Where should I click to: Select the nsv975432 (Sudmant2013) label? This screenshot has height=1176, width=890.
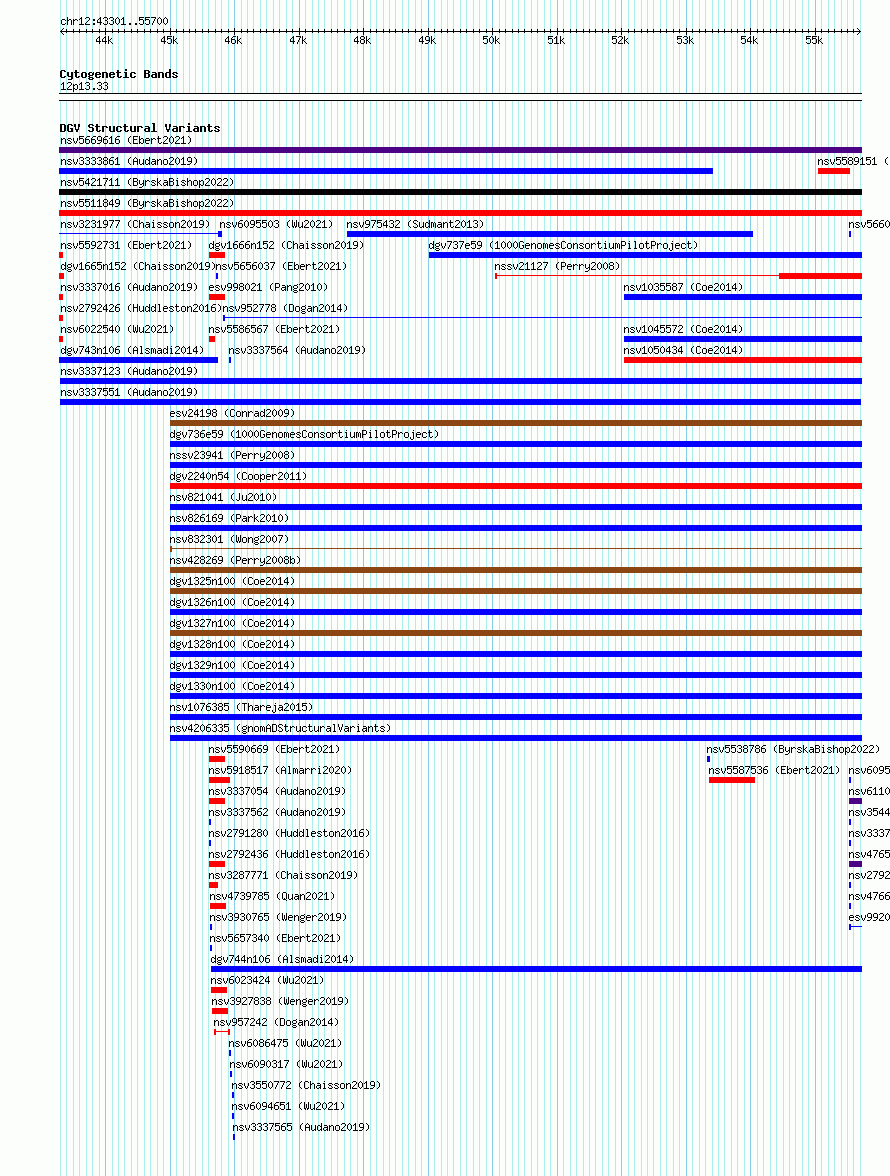click(x=415, y=224)
